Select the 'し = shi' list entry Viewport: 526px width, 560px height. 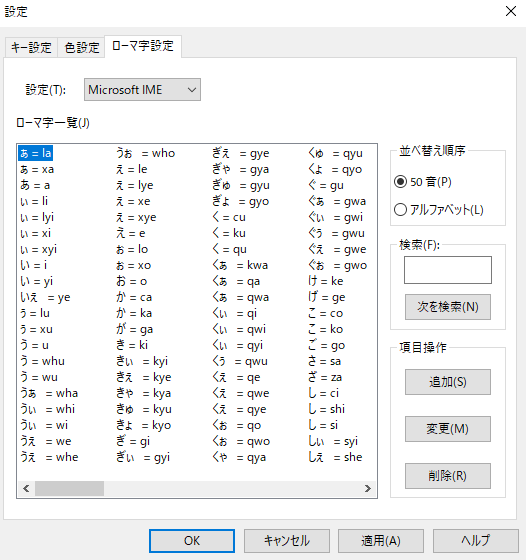tap(327, 409)
